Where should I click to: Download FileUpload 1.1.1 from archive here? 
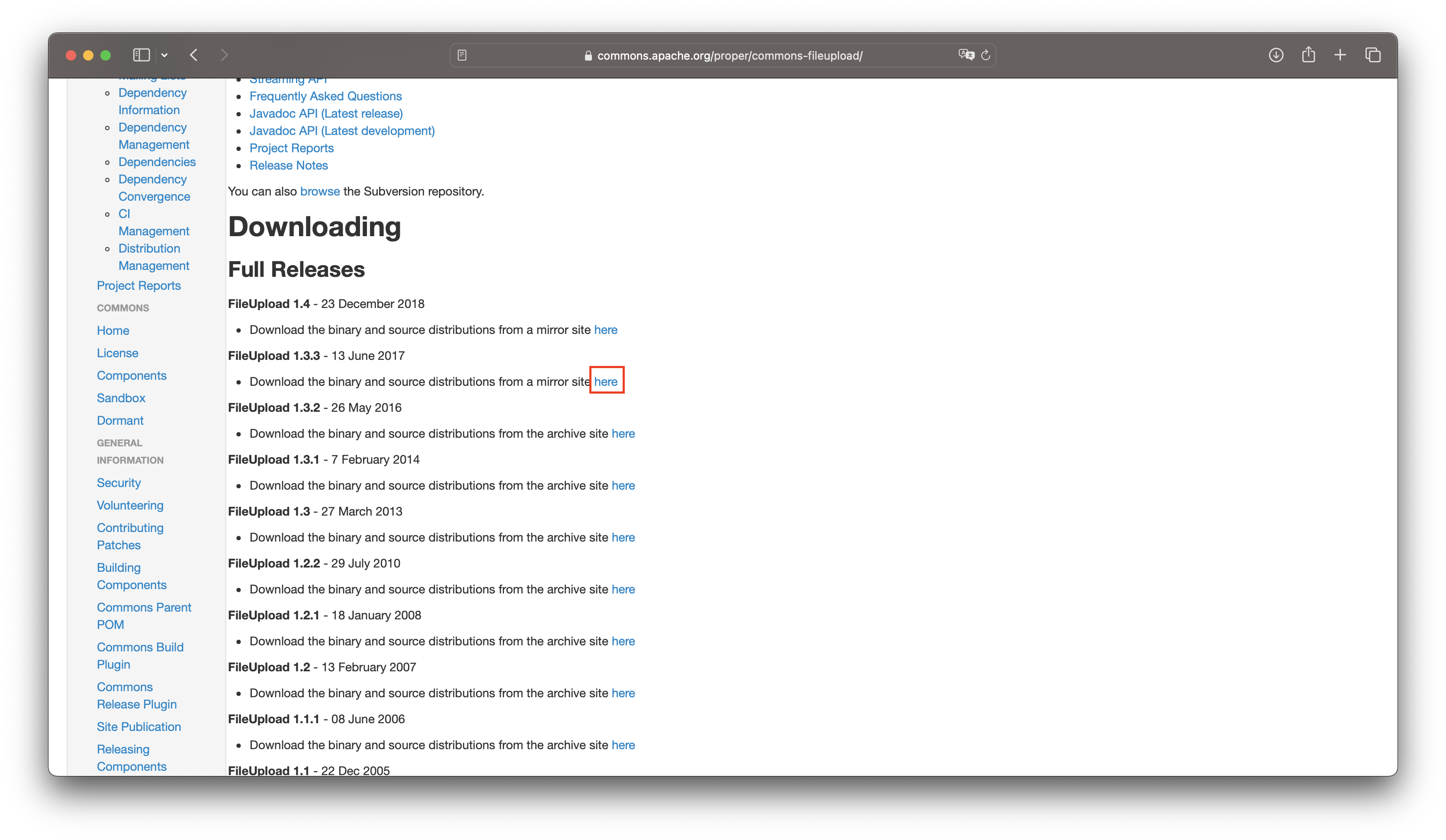pos(623,745)
